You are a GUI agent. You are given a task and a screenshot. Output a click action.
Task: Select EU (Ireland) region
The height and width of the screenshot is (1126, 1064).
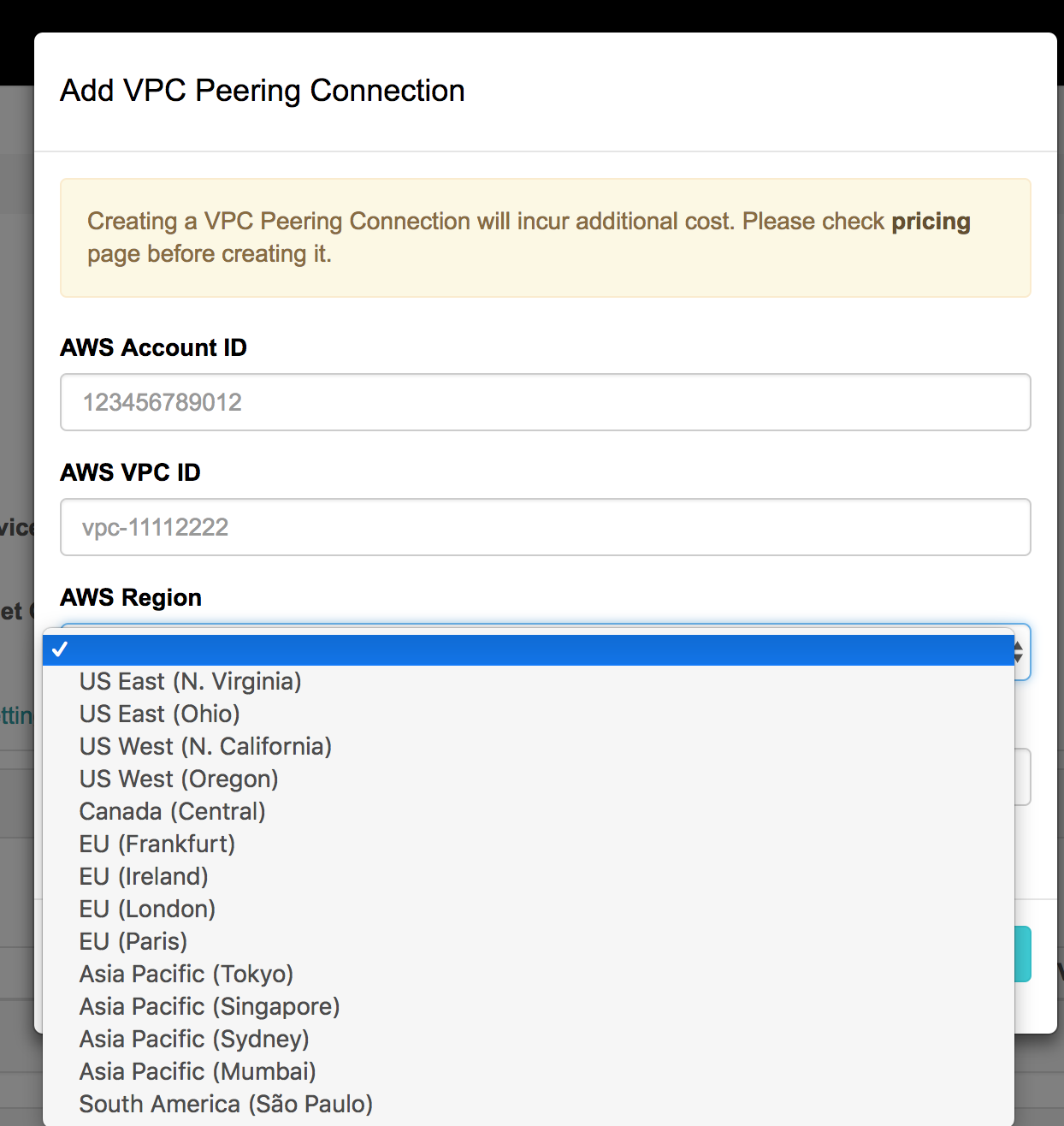(x=529, y=877)
